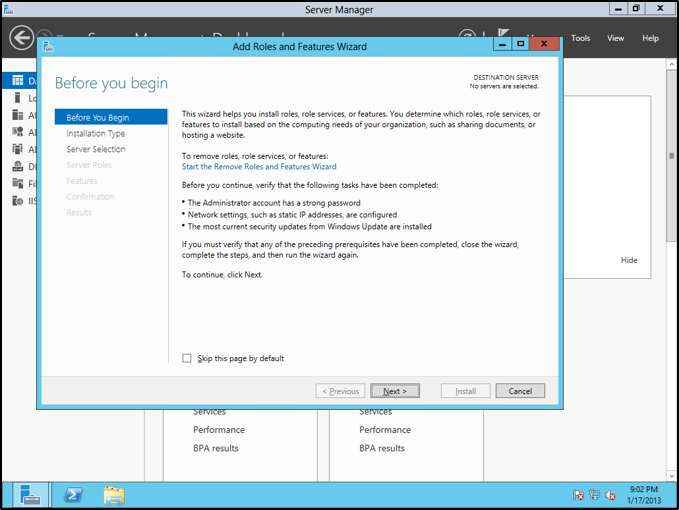This screenshot has height=510, width=679.
Task: Launch PowerShell from the taskbar
Action: pos(73,495)
